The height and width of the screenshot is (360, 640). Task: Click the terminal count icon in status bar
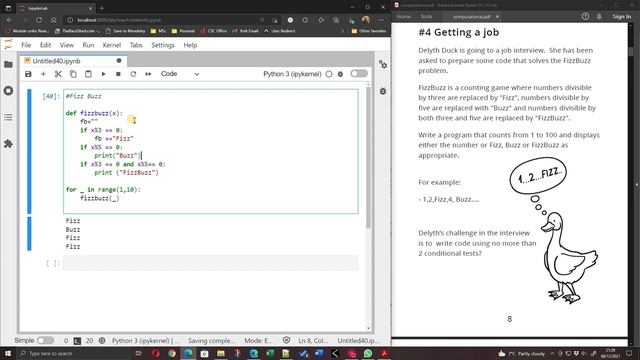pyautogui.click(x=77, y=340)
